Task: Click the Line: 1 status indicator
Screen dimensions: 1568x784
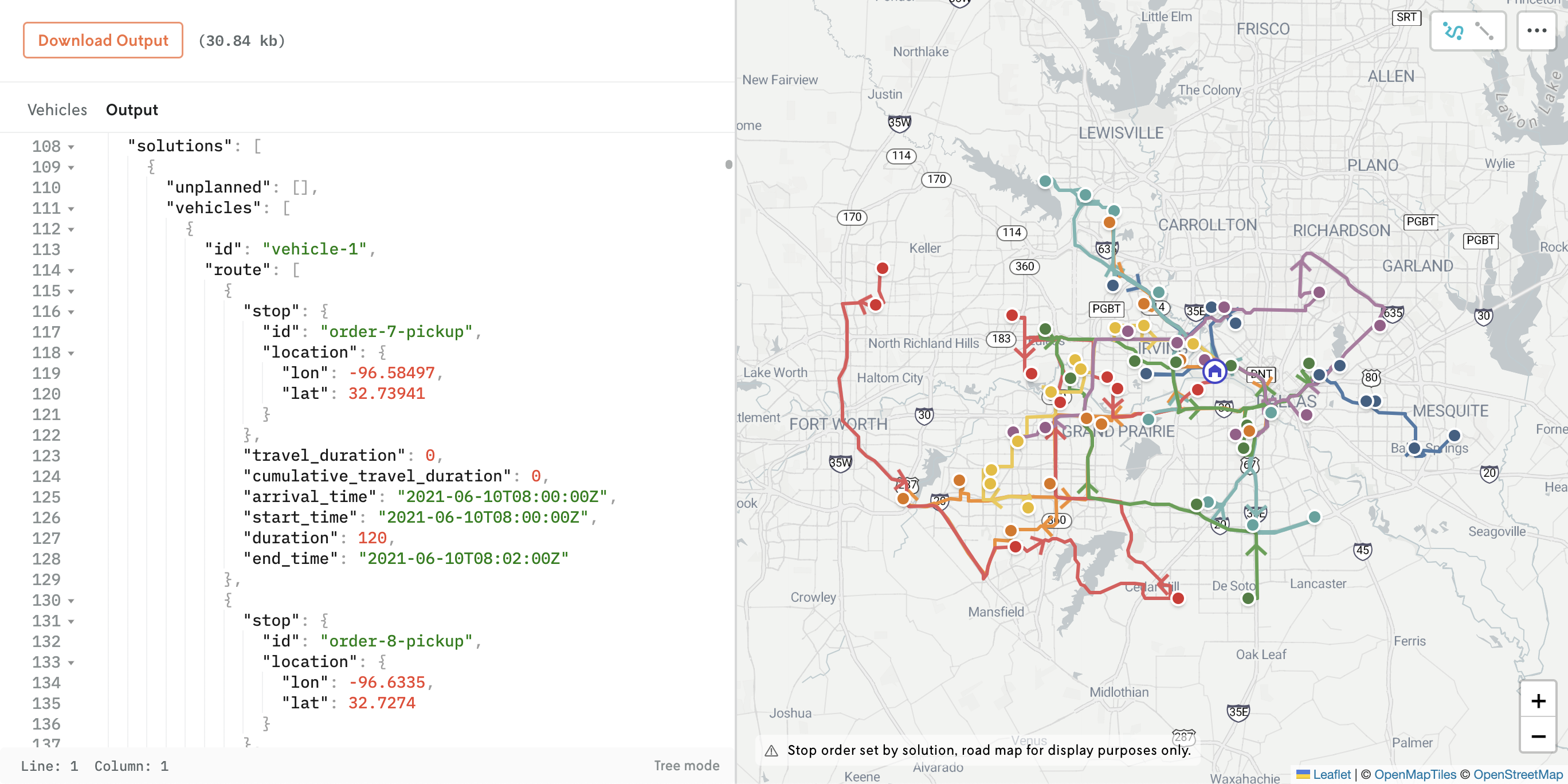Action: click(x=49, y=766)
